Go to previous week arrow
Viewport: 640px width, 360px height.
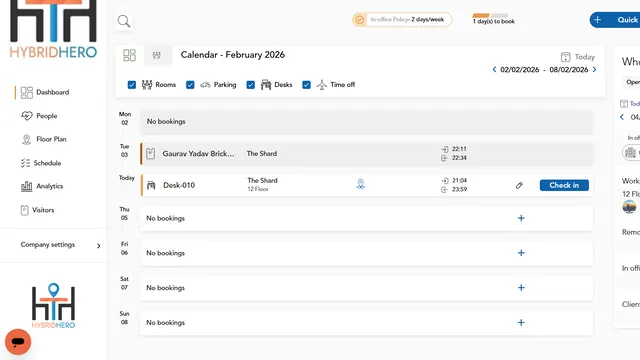point(494,69)
